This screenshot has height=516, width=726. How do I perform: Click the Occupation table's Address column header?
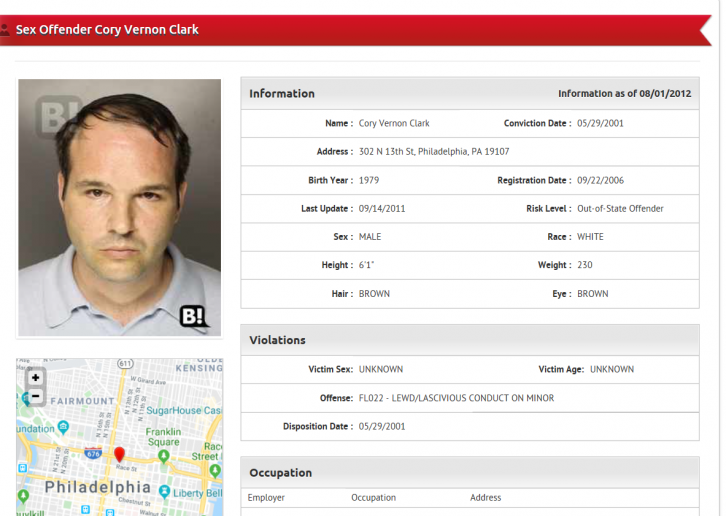click(485, 498)
